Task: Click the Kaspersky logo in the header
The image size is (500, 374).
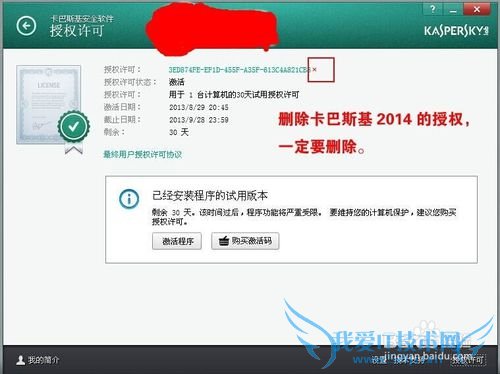Action: point(456,31)
